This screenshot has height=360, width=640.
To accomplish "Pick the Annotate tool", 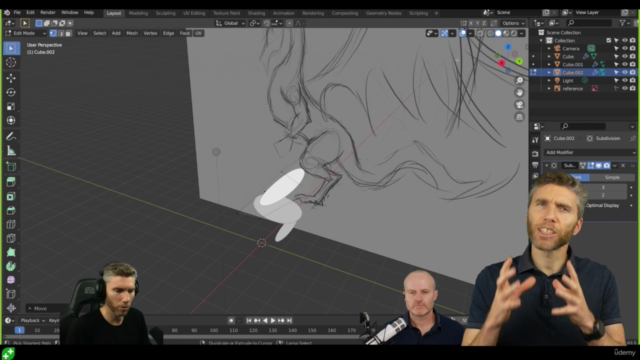I will click(x=11, y=137).
